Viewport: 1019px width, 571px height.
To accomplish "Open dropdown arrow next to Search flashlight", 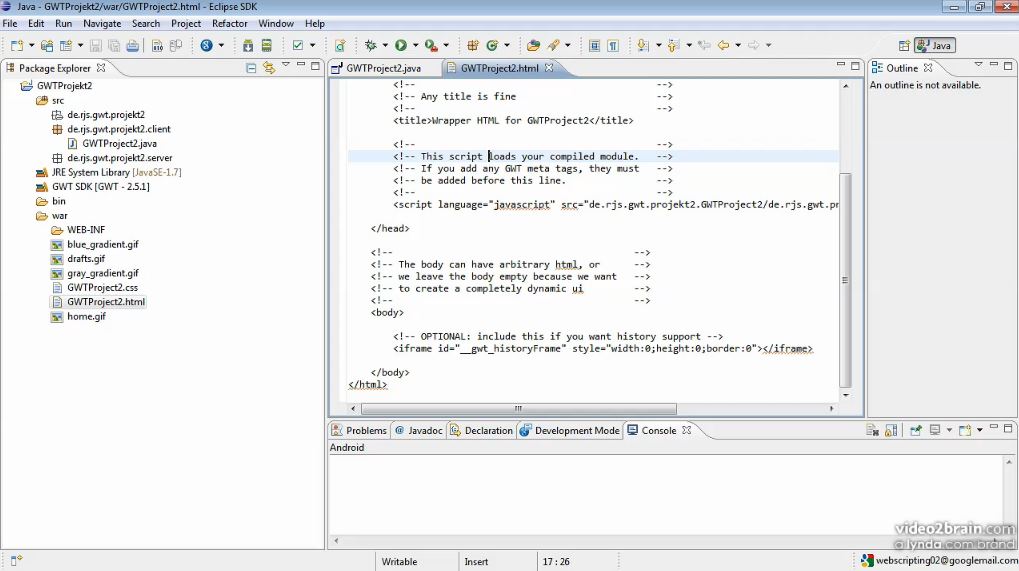I will tap(567, 45).
